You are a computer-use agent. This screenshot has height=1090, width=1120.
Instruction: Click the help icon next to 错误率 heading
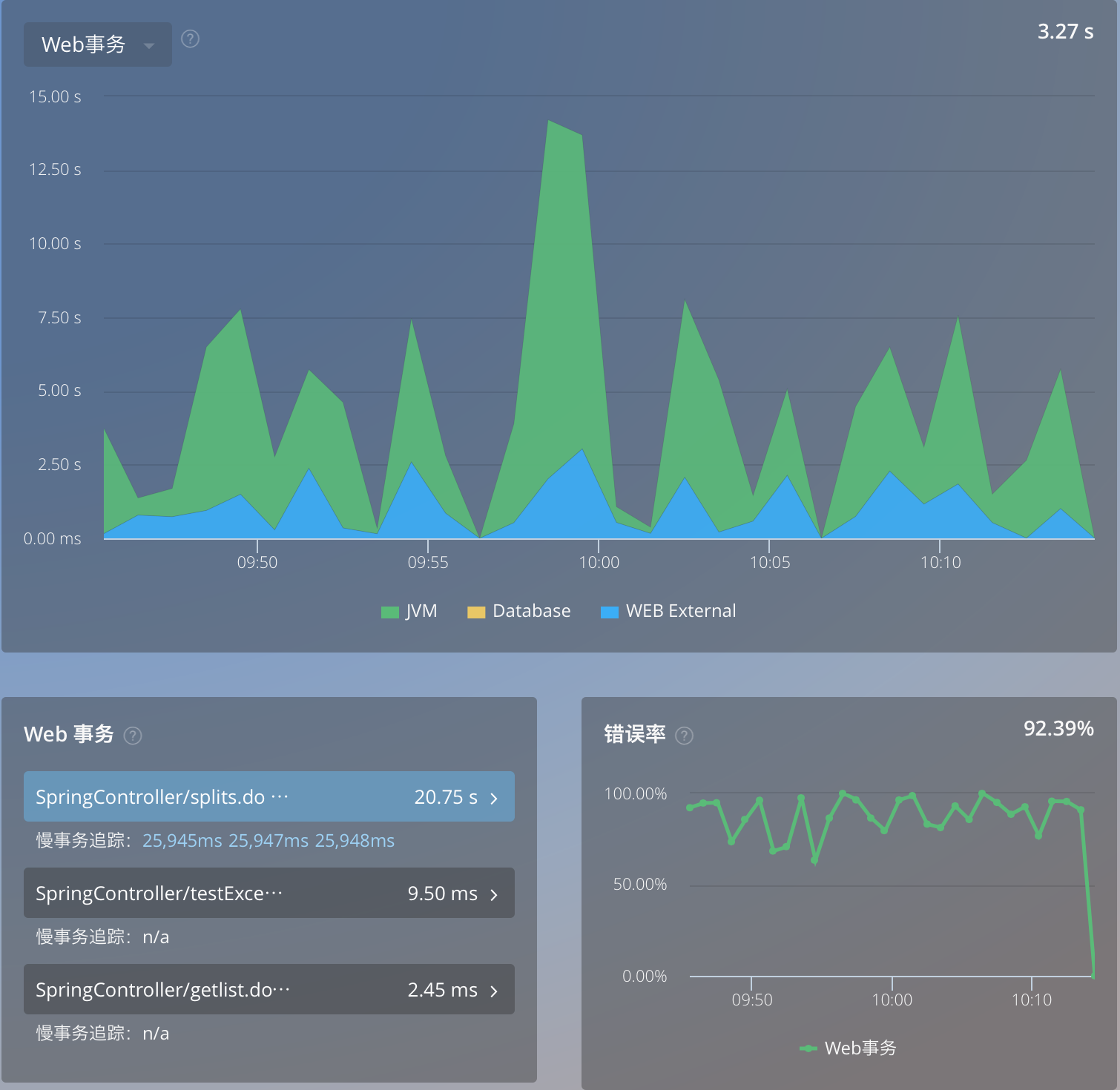[x=685, y=736]
